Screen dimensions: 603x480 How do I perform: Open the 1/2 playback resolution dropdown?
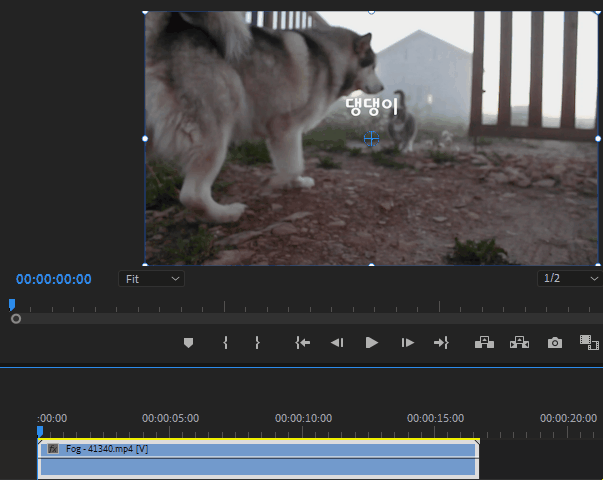(570, 278)
